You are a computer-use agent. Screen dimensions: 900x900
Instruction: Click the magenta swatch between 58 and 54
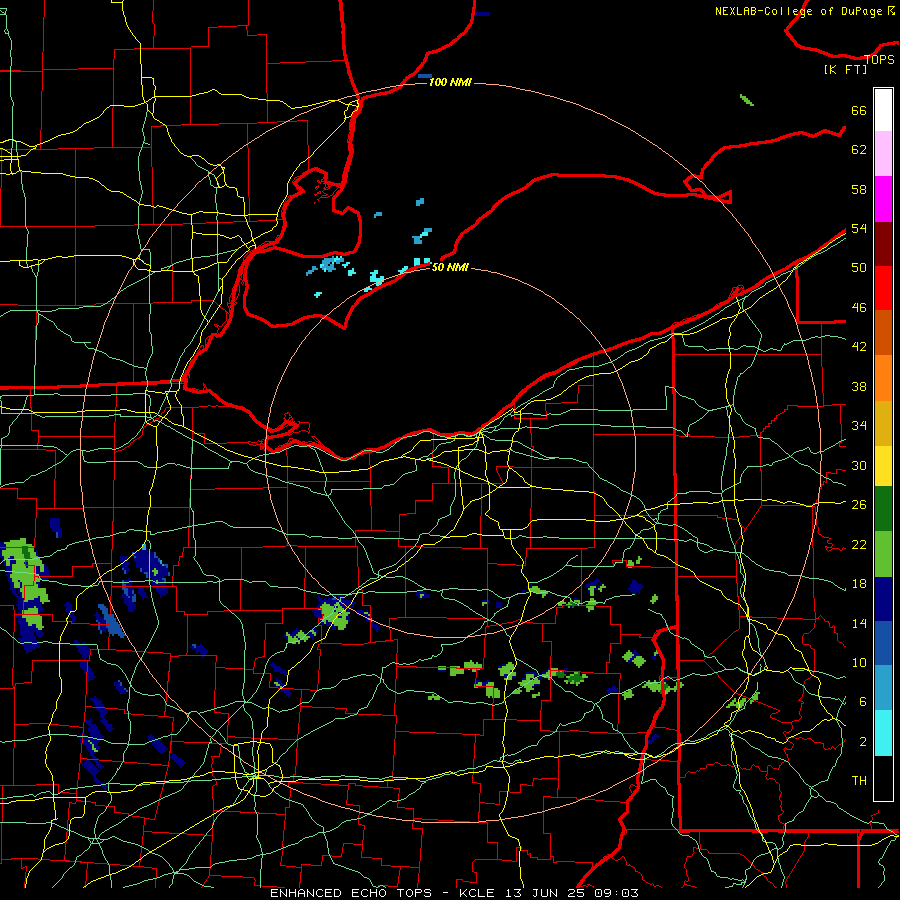tap(883, 199)
